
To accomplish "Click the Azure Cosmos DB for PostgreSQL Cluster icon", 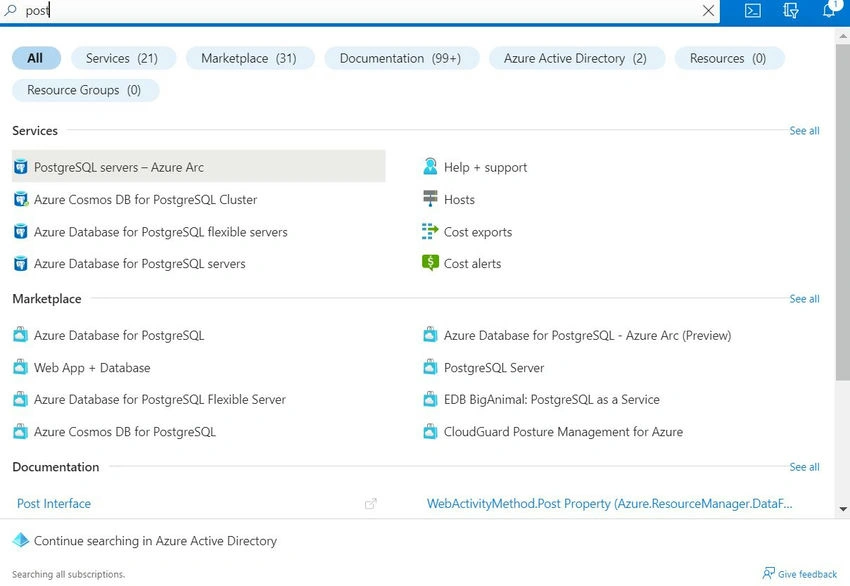I will pos(21,199).
